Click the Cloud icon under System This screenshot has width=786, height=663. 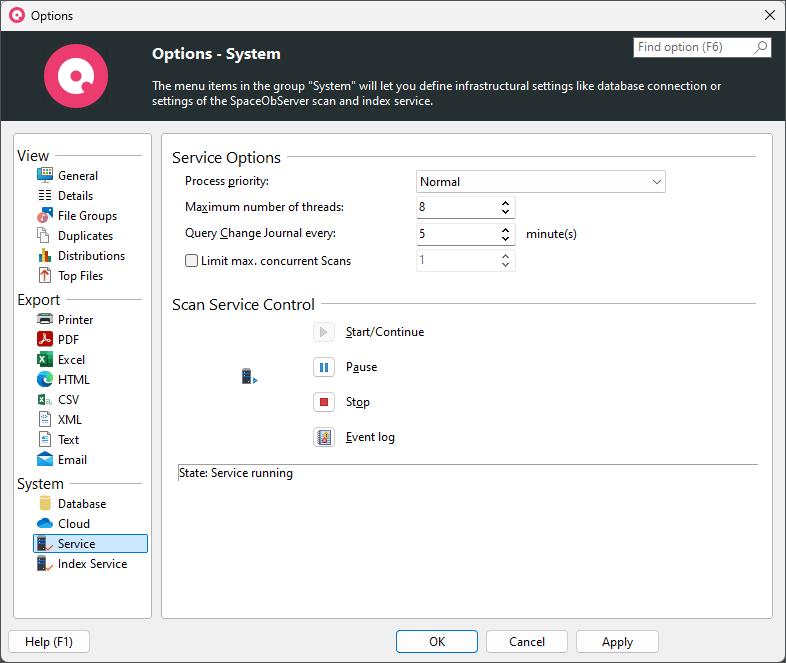click(x=45, y=524)
